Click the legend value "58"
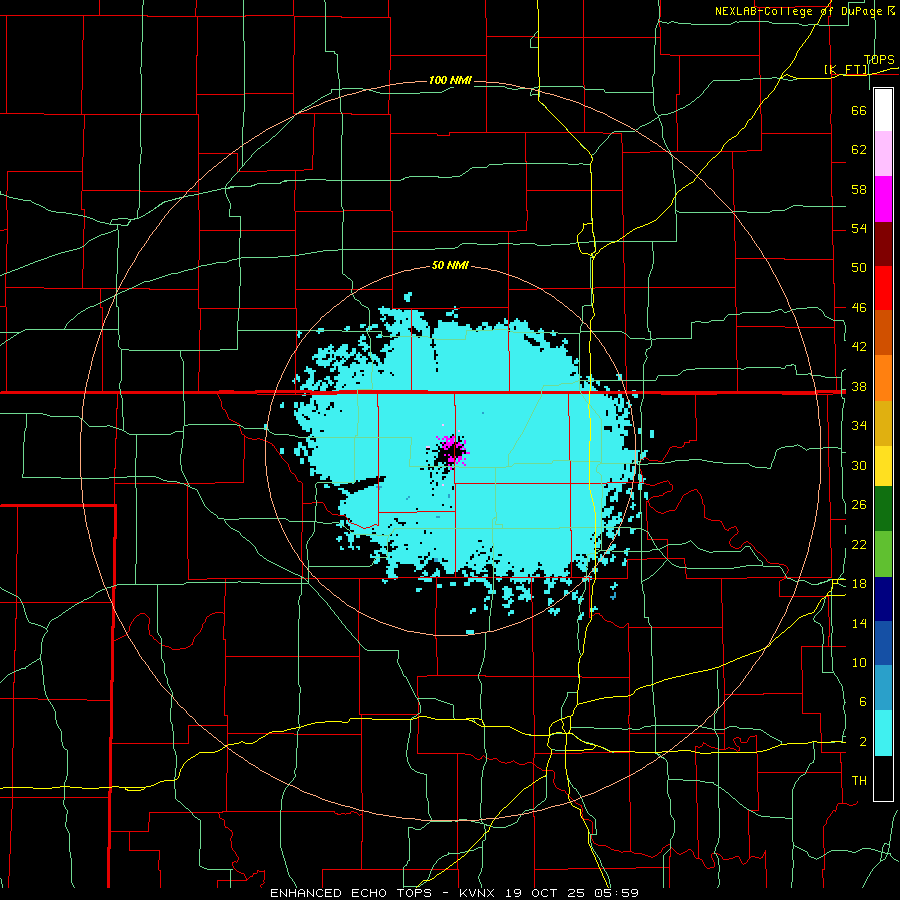The height and width of the screenshot is (900, 900). (859, 189)
